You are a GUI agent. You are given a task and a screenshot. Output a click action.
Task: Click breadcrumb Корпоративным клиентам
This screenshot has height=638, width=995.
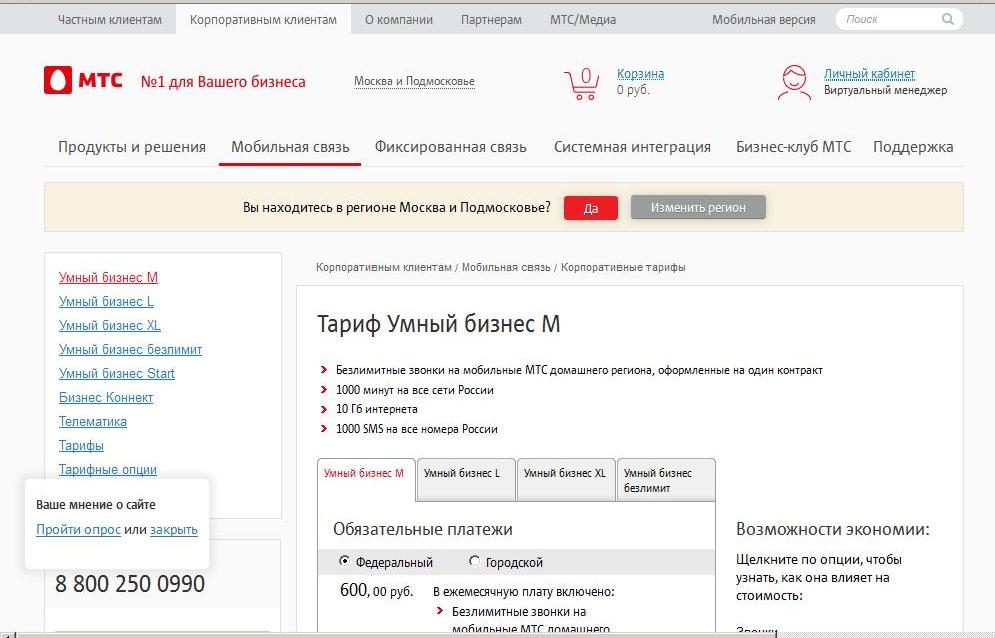point(384,267)
